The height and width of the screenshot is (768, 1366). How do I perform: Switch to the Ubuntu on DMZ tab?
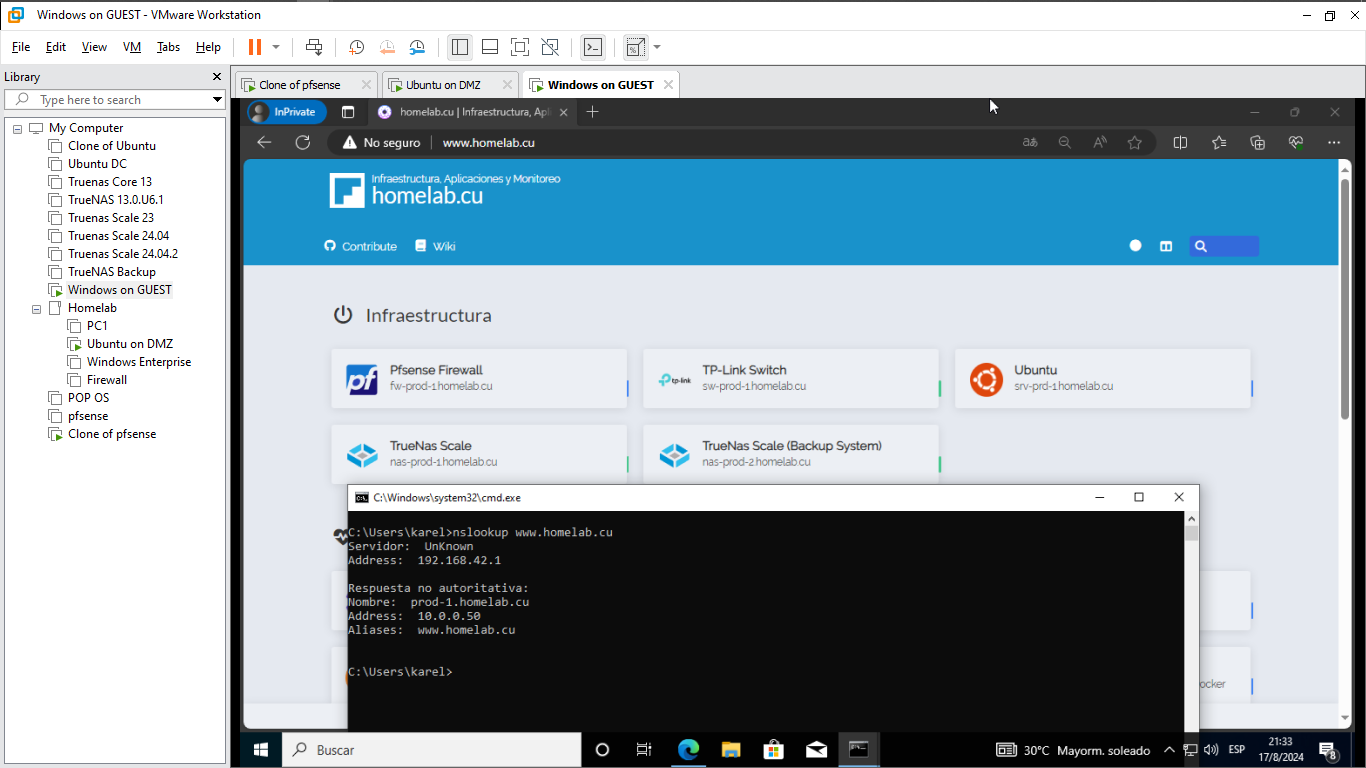[443, 85]
